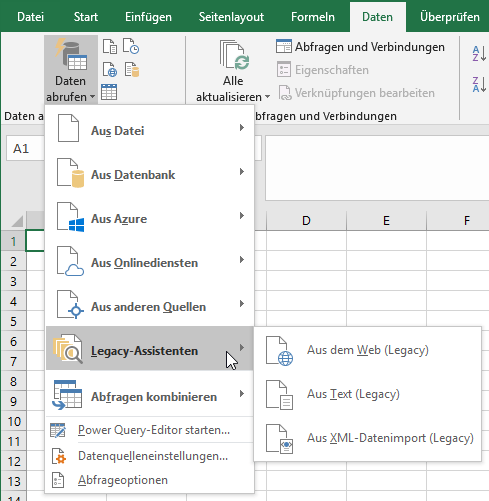489x501 pixels.
Task: Click the Power Query-Editor pencil icon
Action: [58, 430]
